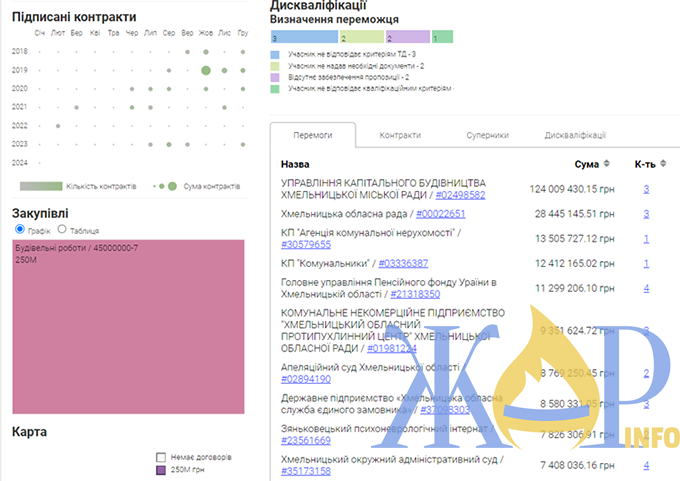Click the 250М грн purple map legend box
680x481 pixels.
pyautogui.click(x=161, y=470)
